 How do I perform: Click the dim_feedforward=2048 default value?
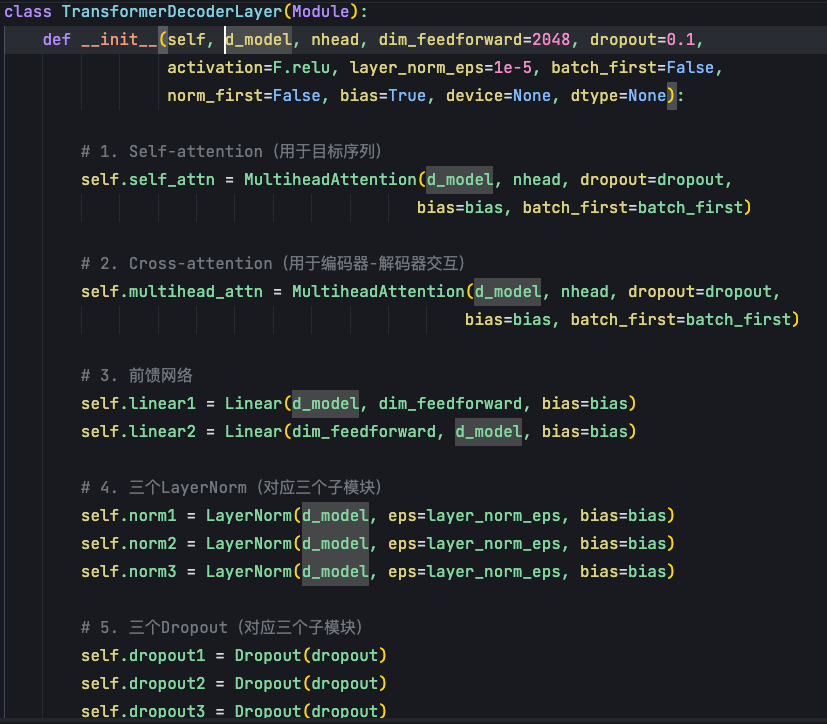click(x=475, y=40)
